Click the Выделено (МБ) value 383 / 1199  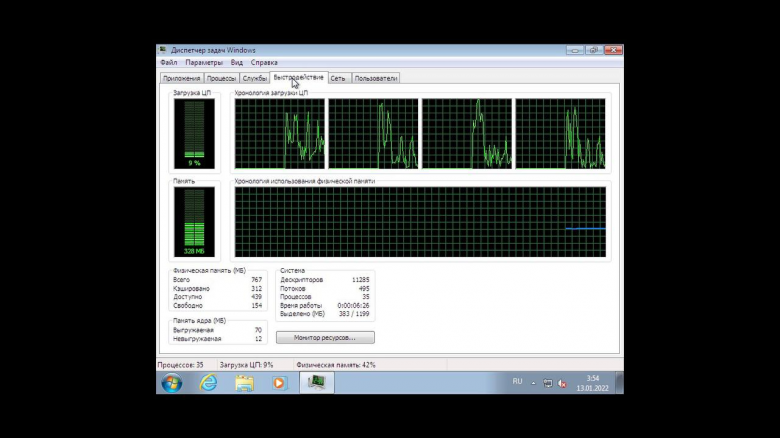(x=354, y=314)
